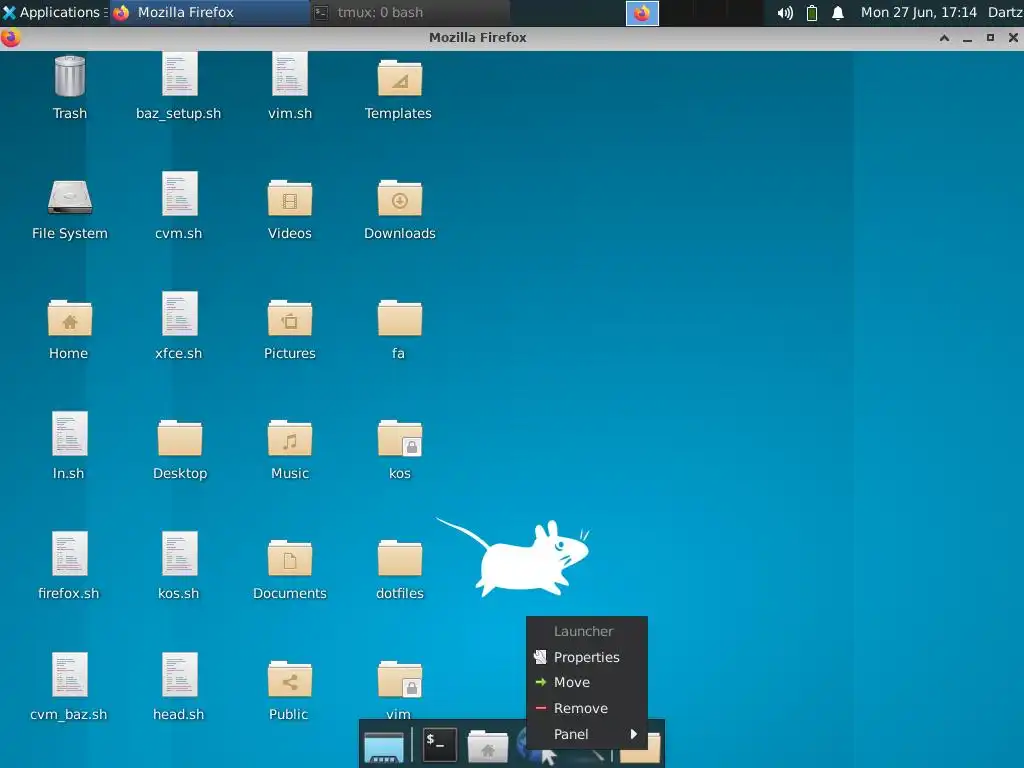The height and width of the screenshot is (768, 1024).
Task: Select the head.sh script file
Action: (x=180, y=675)
